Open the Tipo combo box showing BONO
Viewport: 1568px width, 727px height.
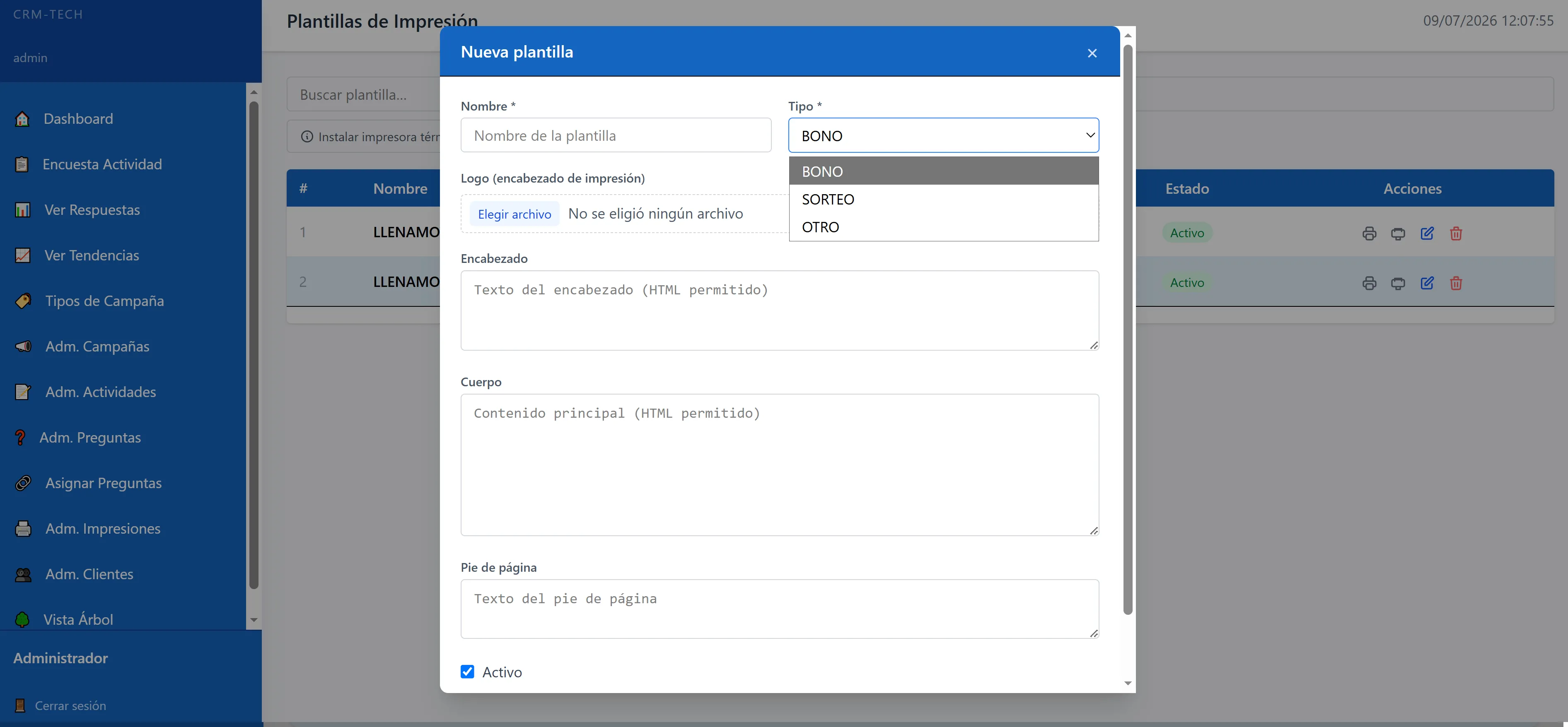(x=943, y=135)
